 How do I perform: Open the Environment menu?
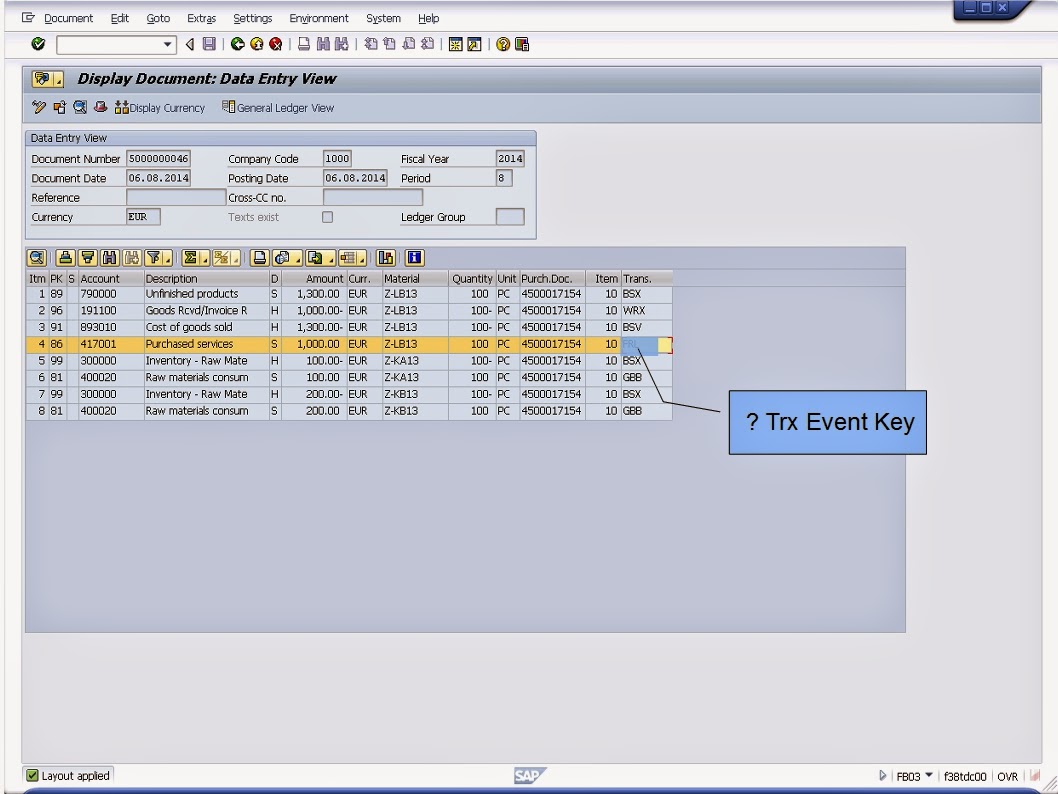click(x=318, y=18)
